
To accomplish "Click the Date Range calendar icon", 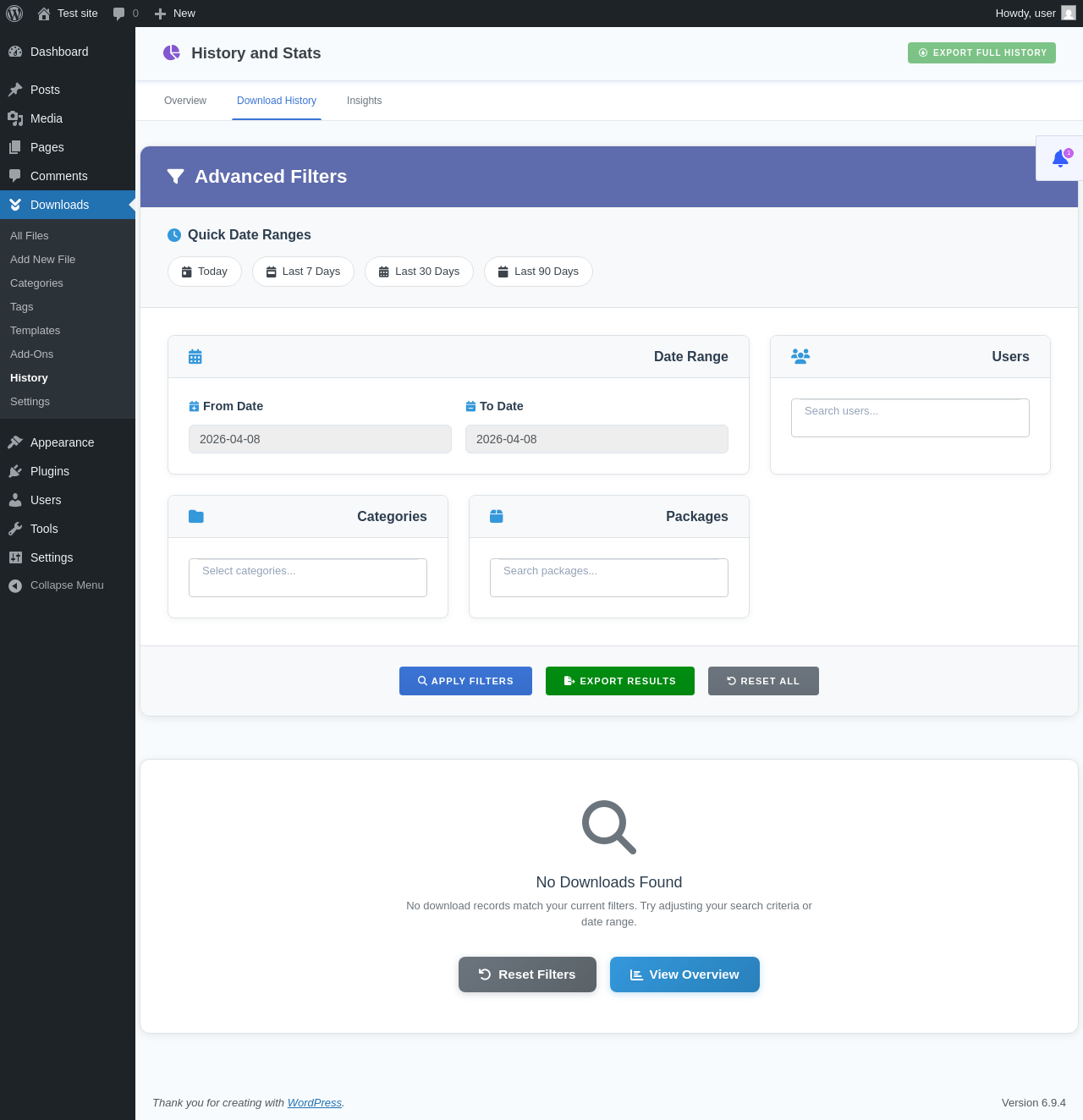I will coord(195,356).
